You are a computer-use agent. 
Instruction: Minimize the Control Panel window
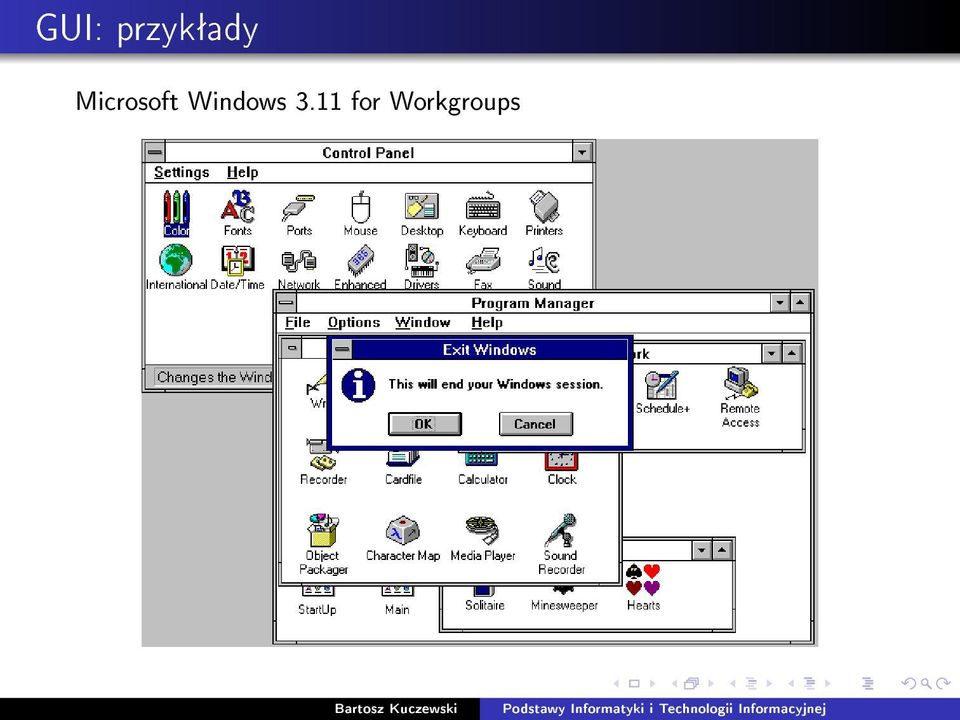click(x=582, y=152)
